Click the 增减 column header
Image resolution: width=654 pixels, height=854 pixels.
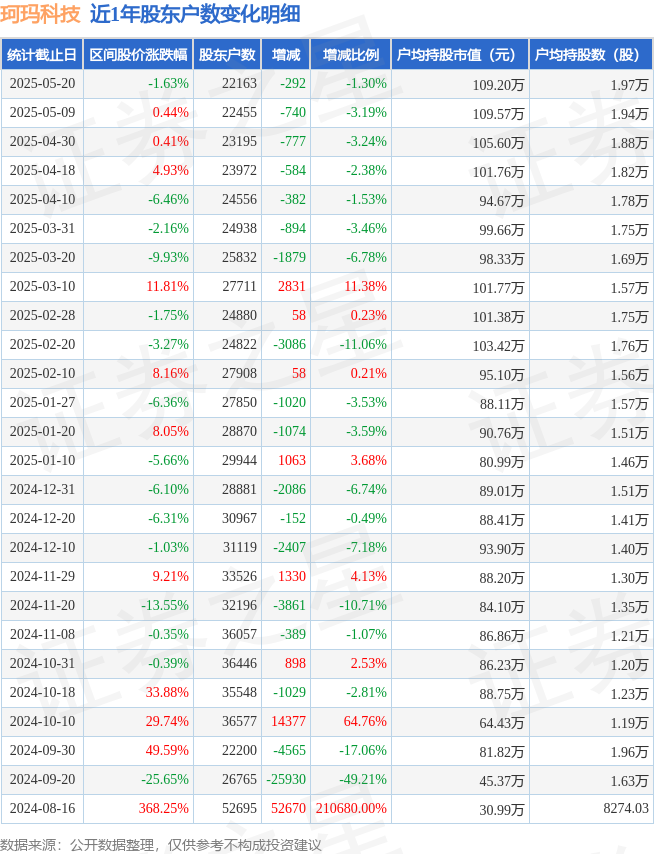pyautogui.click(x=286, y=54)
